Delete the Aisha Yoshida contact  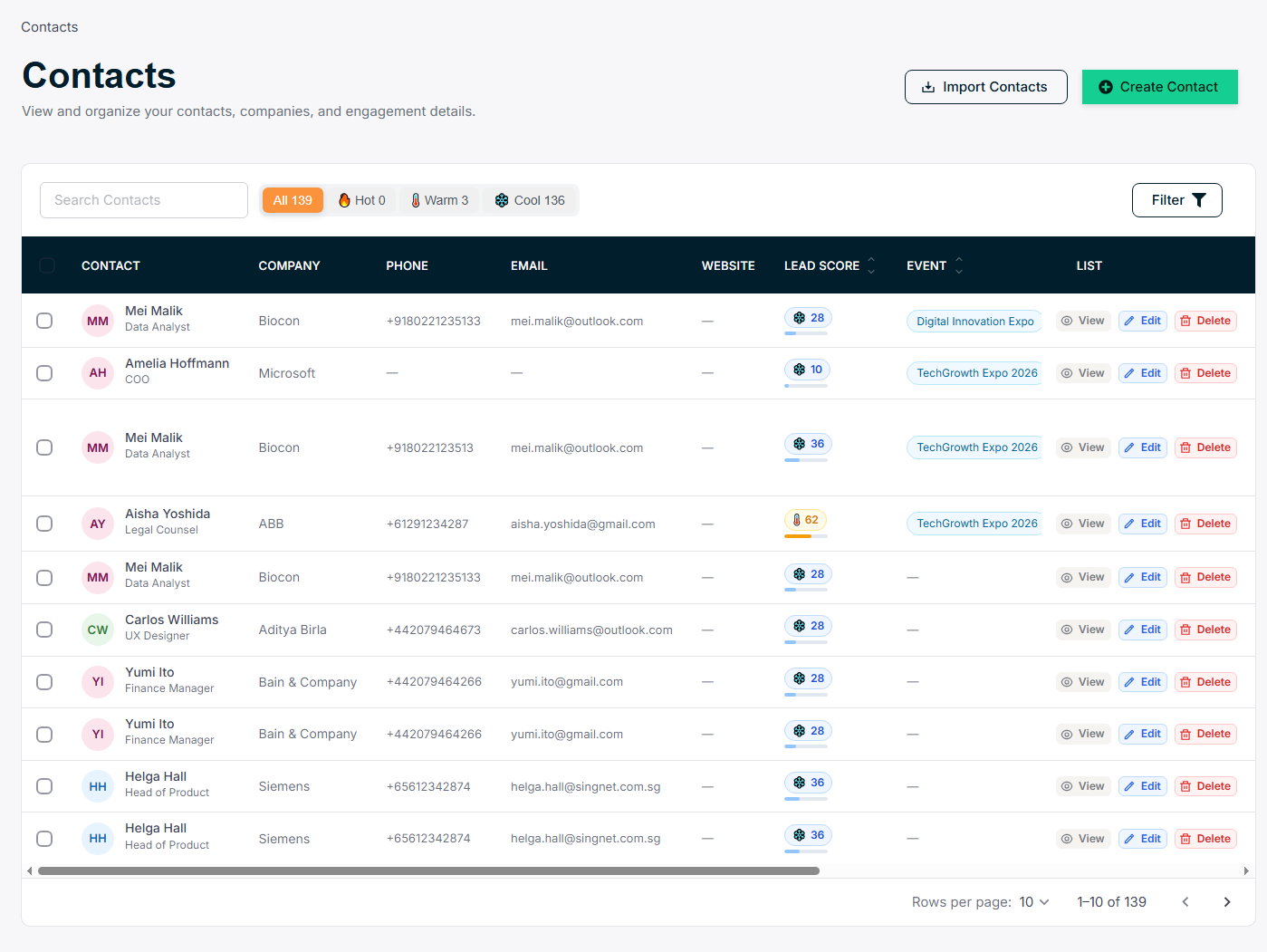click(x=1205, y=524)
